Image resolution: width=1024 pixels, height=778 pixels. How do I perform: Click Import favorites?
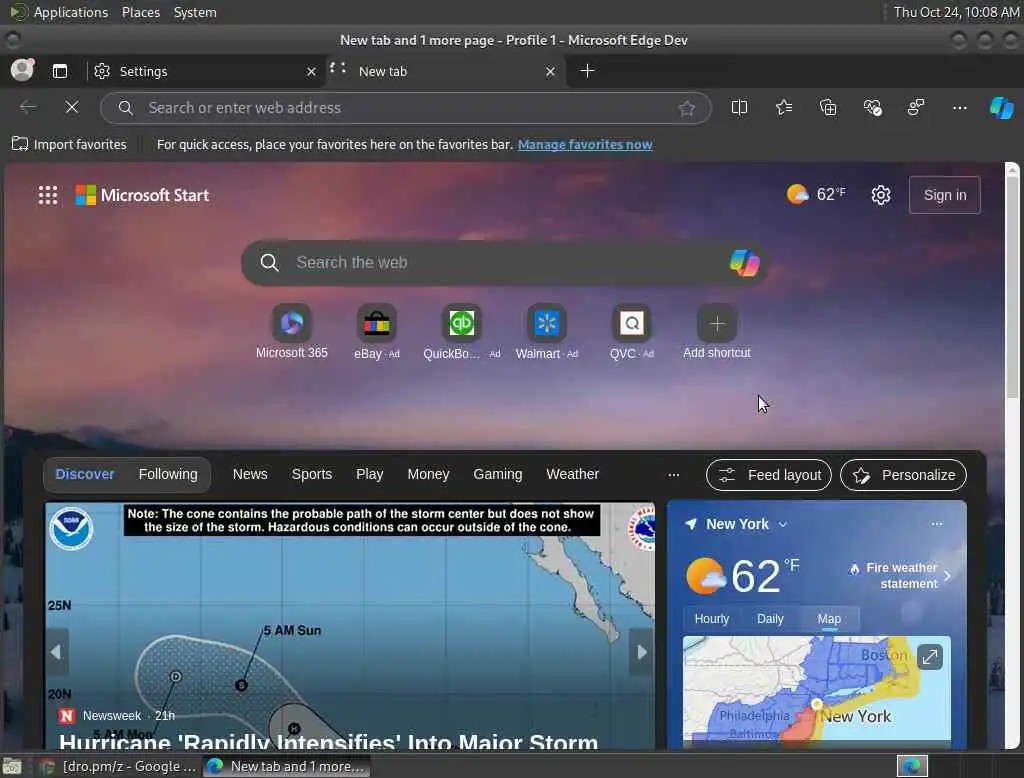pyautogui.click(x=69, y=144)
